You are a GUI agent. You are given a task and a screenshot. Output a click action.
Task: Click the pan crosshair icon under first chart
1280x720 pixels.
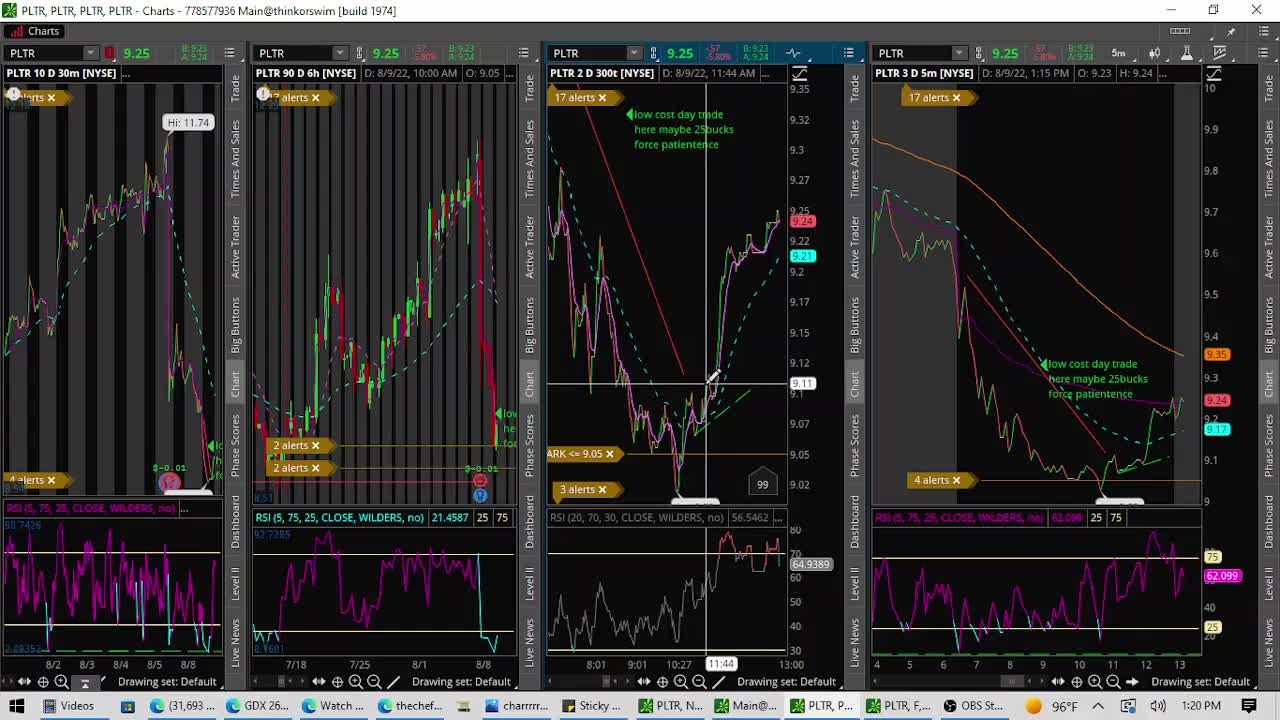[43, 682]
